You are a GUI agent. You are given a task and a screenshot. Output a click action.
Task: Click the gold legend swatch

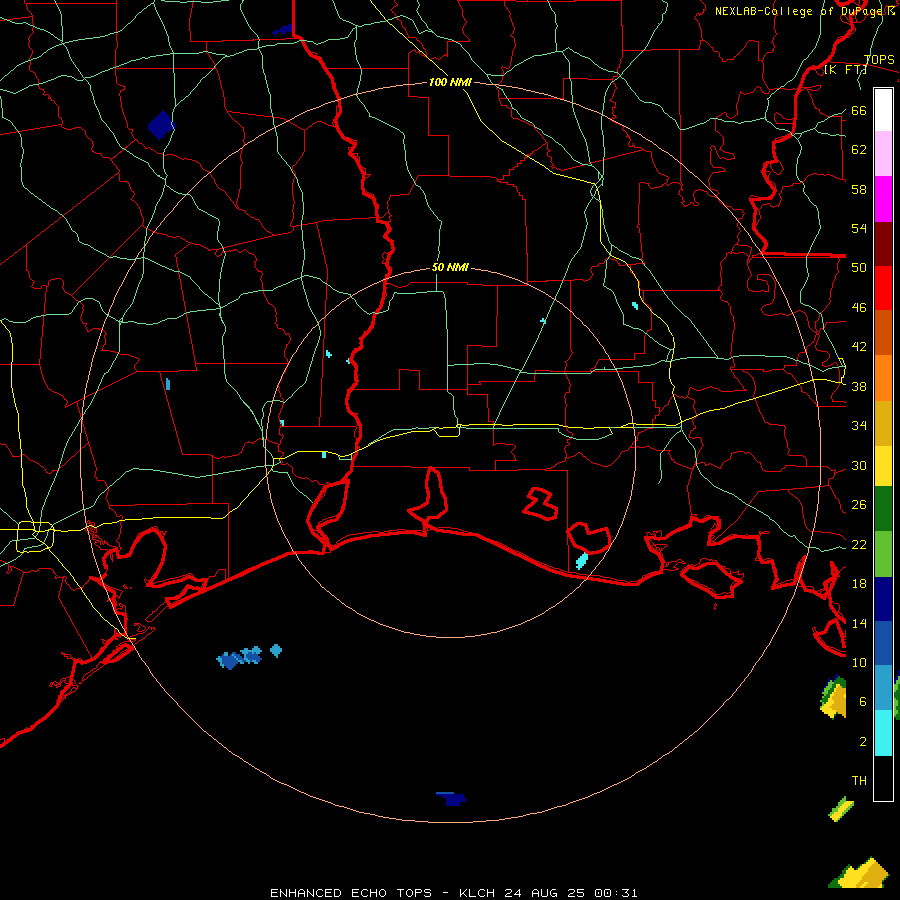tap(883, 423)
